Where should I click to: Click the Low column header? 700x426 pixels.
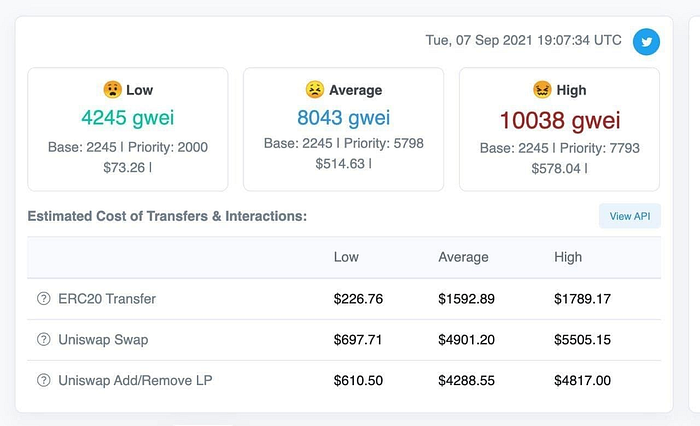[346, 257]
